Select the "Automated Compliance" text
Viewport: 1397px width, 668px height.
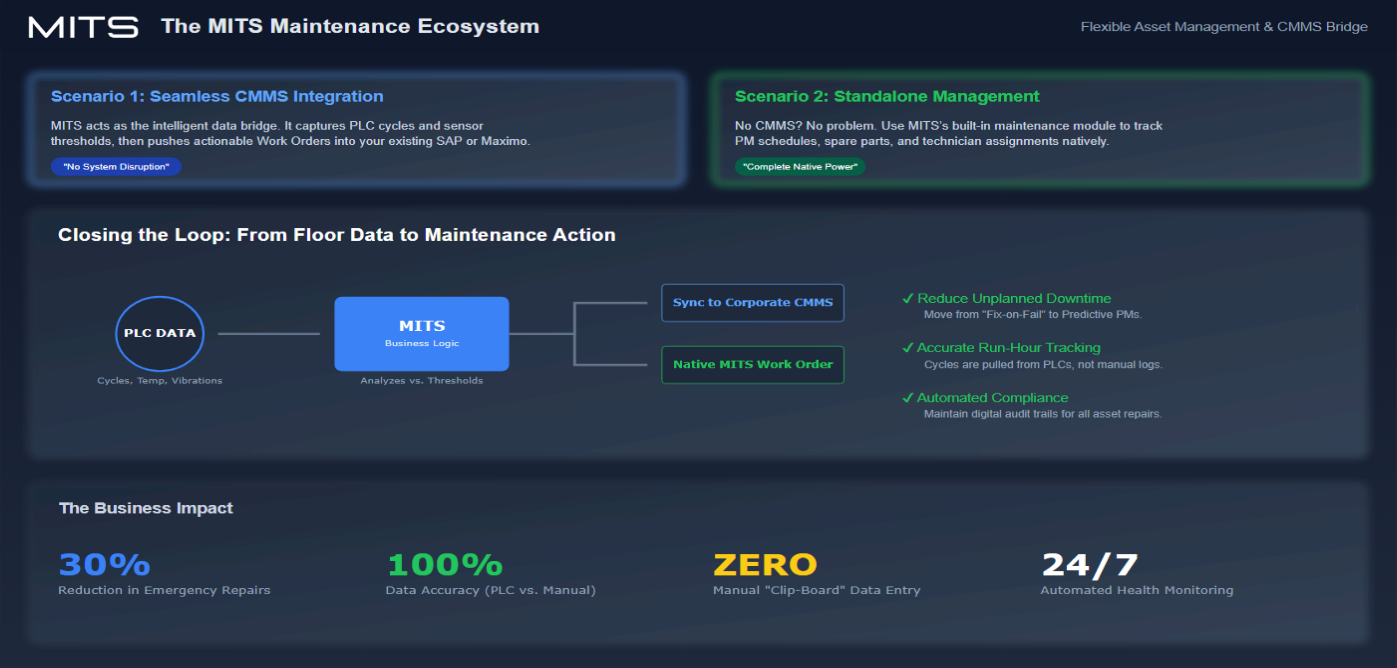tap(993, 398)
